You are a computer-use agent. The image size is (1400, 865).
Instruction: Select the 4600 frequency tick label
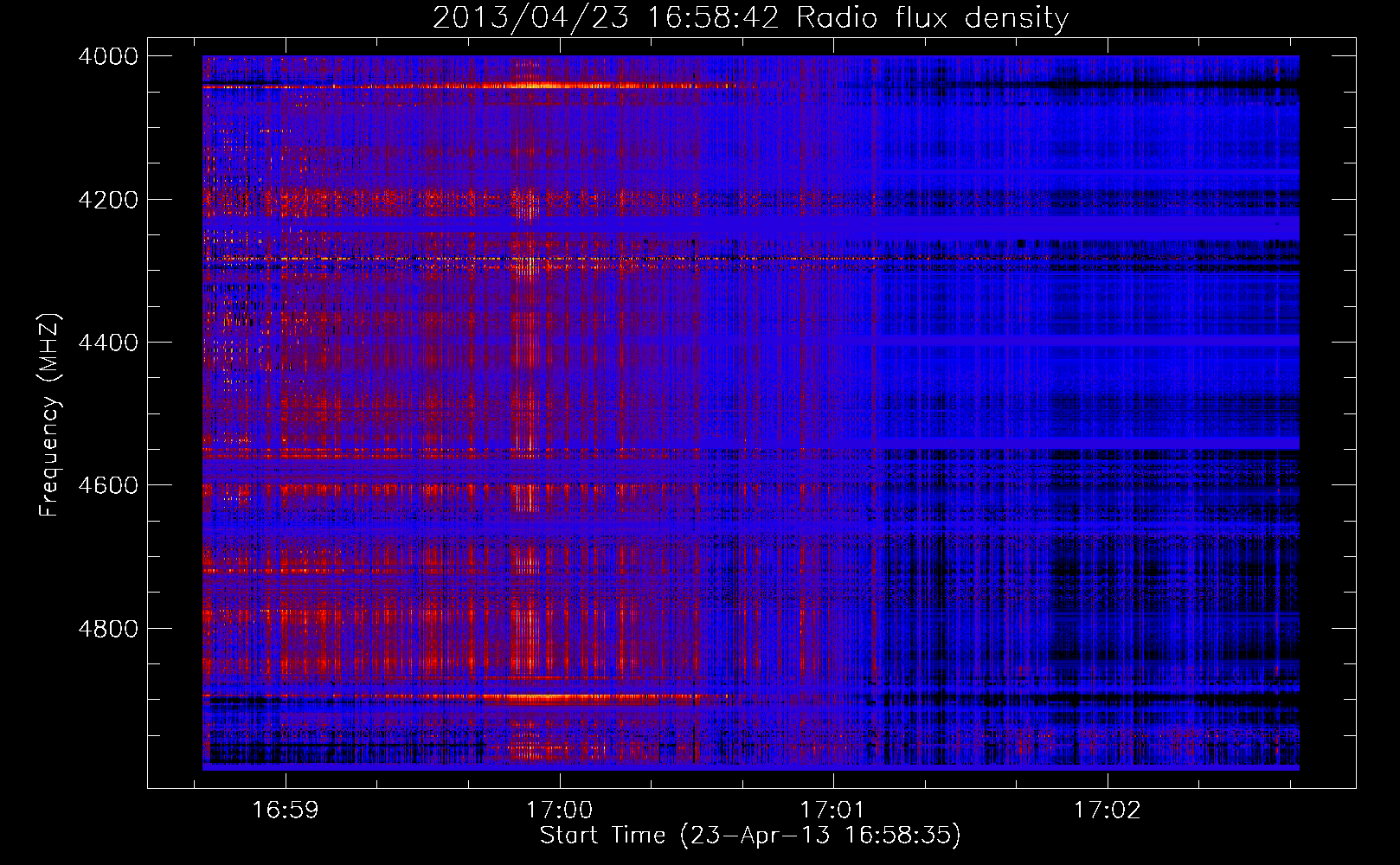107,485
